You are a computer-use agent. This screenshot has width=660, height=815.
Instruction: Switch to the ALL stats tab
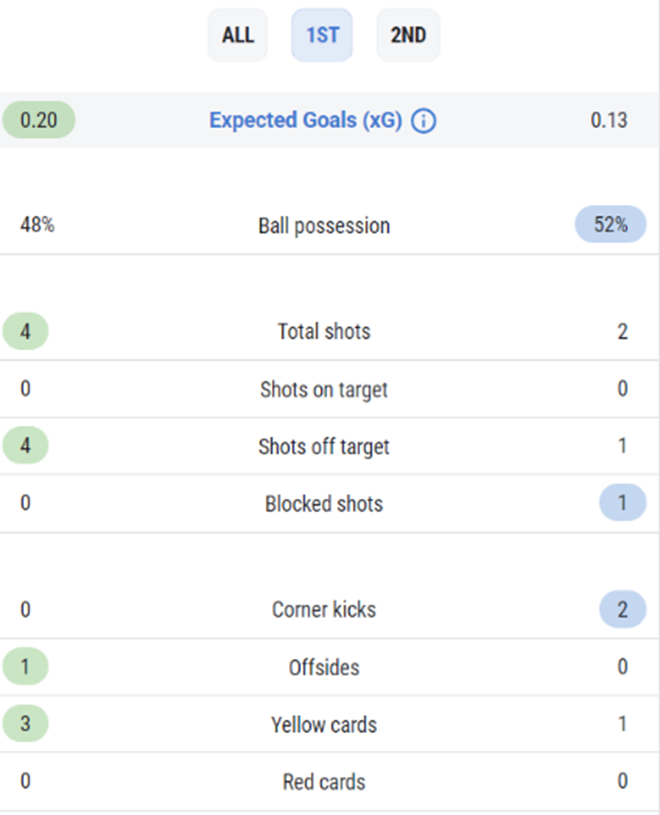pyautogui.click(x=237, y=35)
